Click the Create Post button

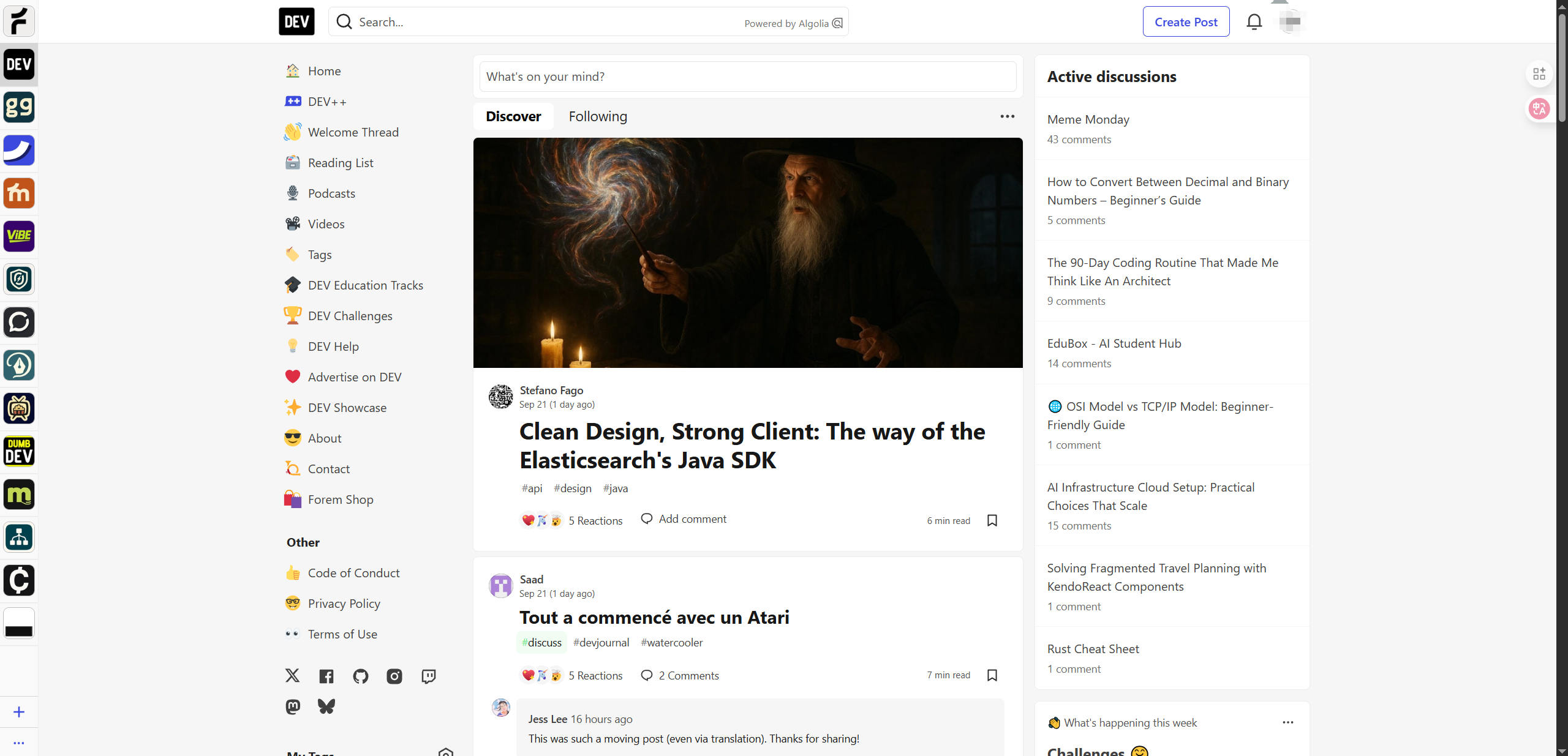(1186, 22)
